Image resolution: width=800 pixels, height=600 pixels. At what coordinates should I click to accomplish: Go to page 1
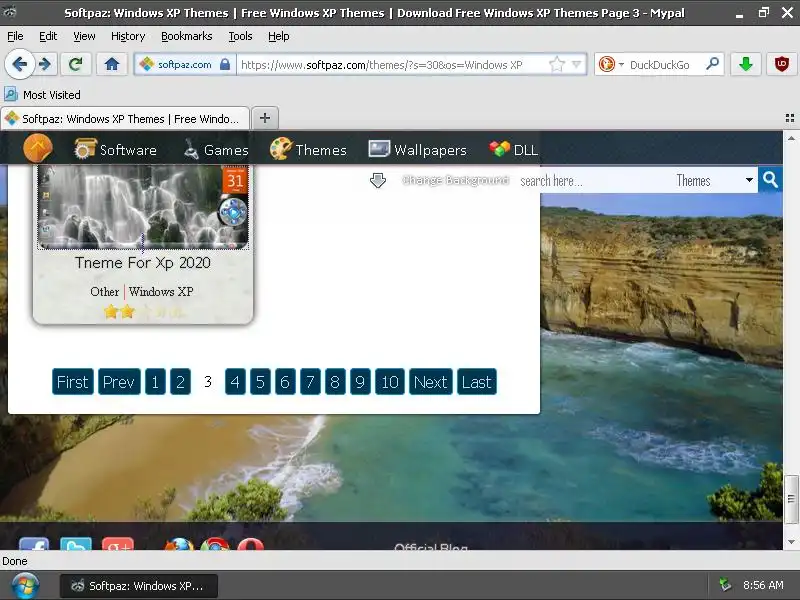pyautogui.click(x=155, y=382)
